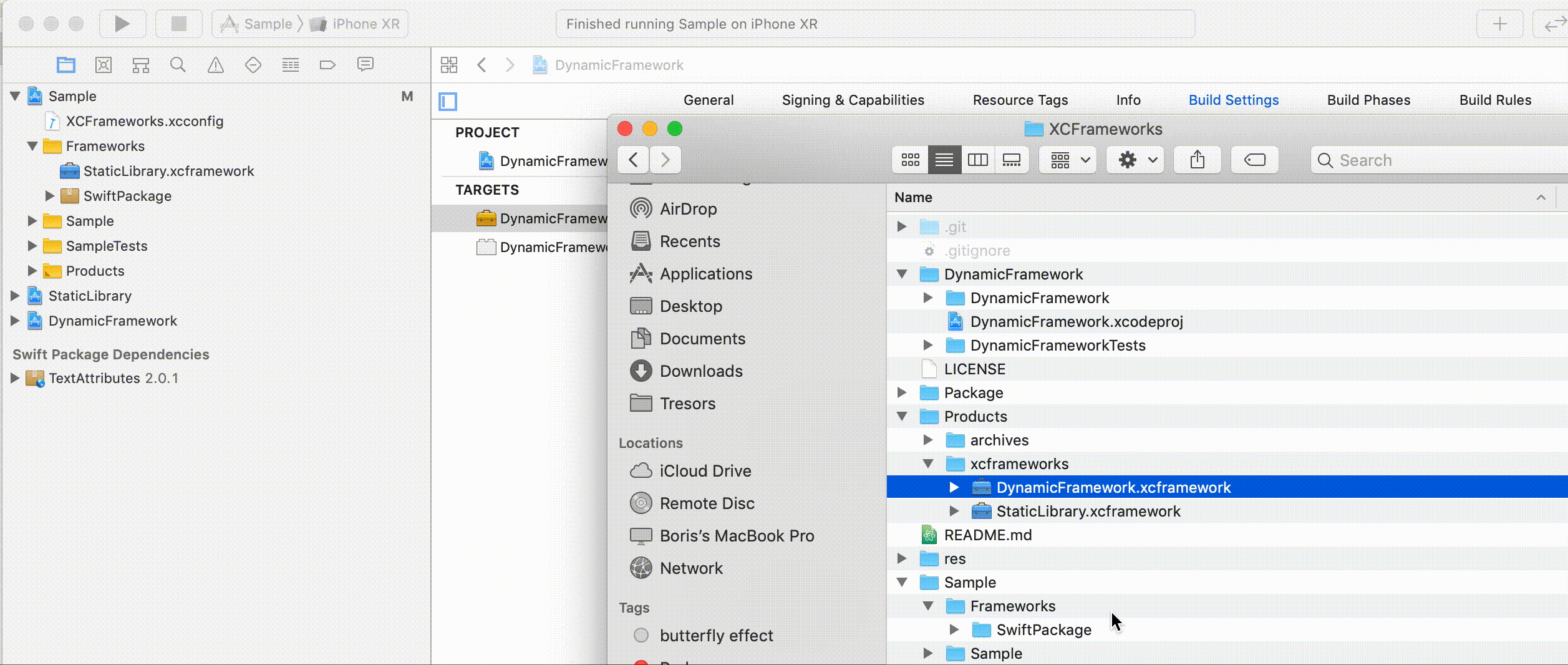This screenshot has height=665, width=1568.
Task: Collapse the Sample project root
Action: [16, 96]
